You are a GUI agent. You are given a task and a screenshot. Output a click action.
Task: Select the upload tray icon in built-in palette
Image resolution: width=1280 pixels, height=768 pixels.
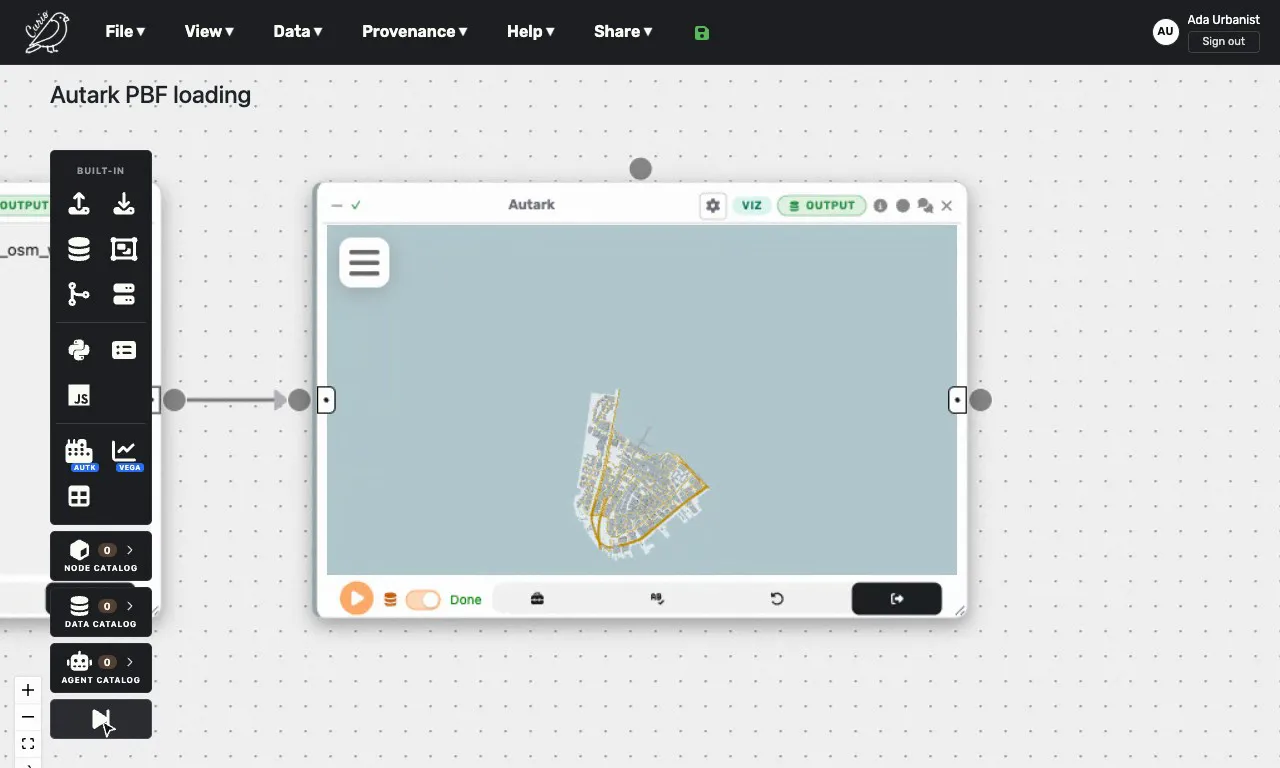coord(79,204)
